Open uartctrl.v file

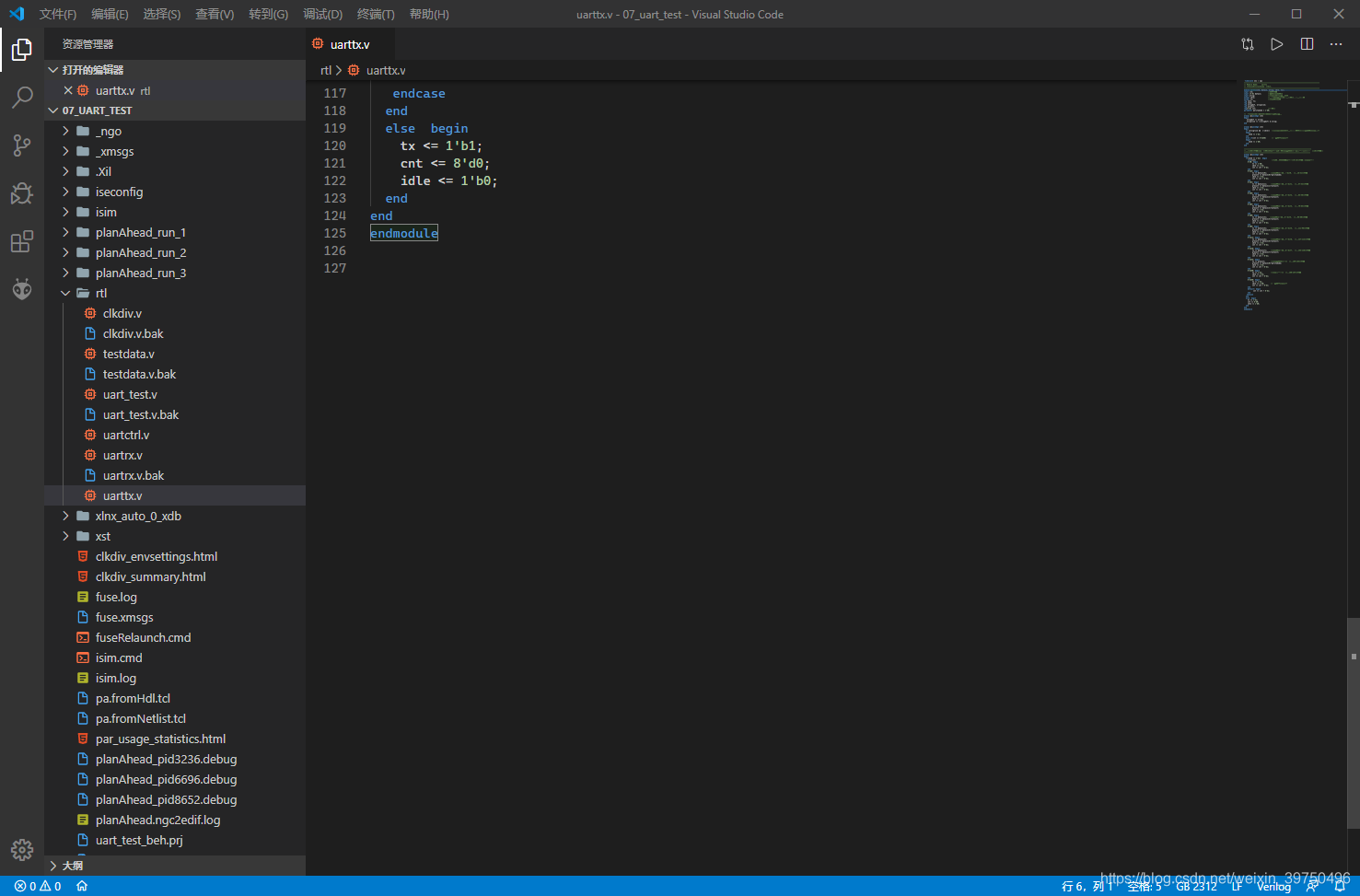tap(175, 435)
